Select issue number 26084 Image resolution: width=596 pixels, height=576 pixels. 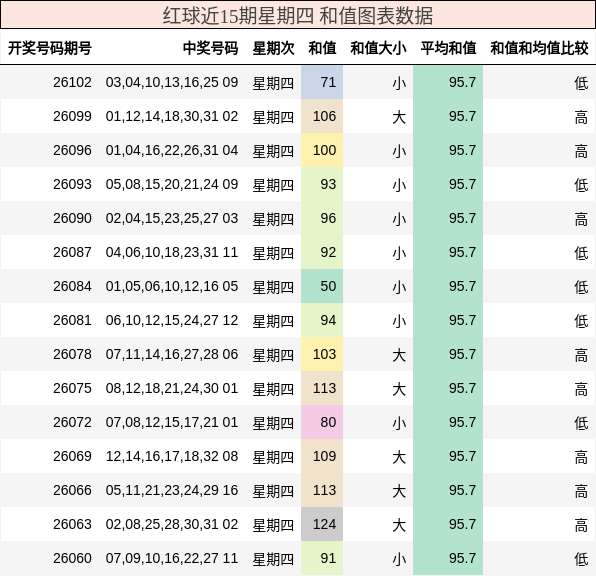72,286
